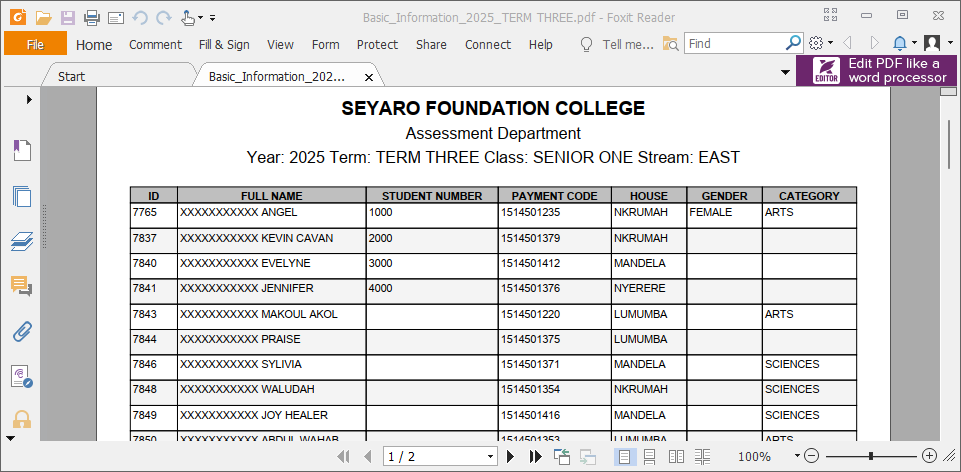The image size is (961, 472).
Task: Open the page number dropdown arrow
Action: [x=490, y=457]
